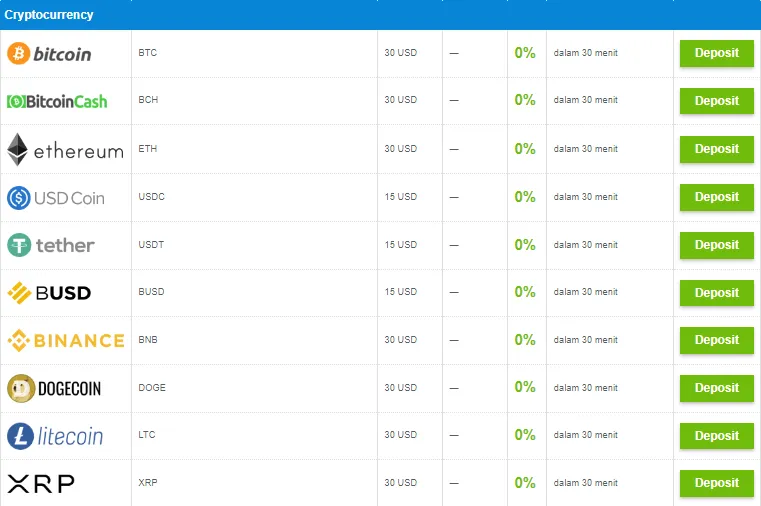
Task: Click 0% commission in ethereum row
Action: pos(525,148)
